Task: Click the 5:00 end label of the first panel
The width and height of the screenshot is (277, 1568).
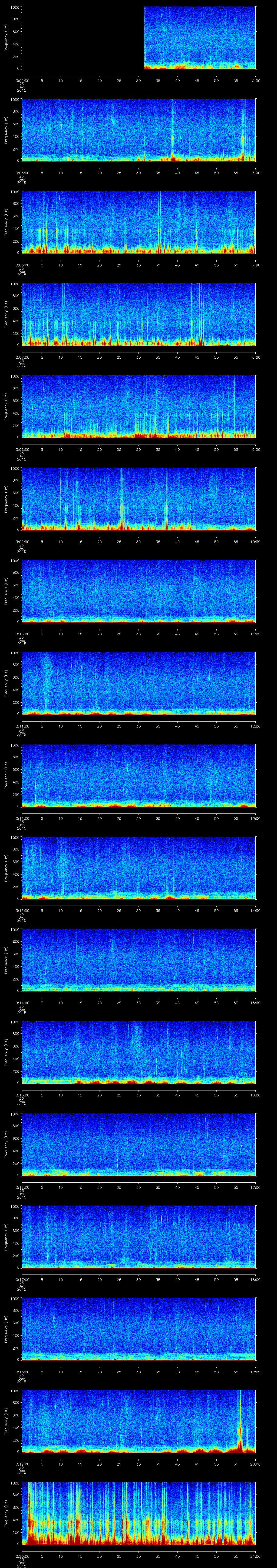Action: coord(256,80)
